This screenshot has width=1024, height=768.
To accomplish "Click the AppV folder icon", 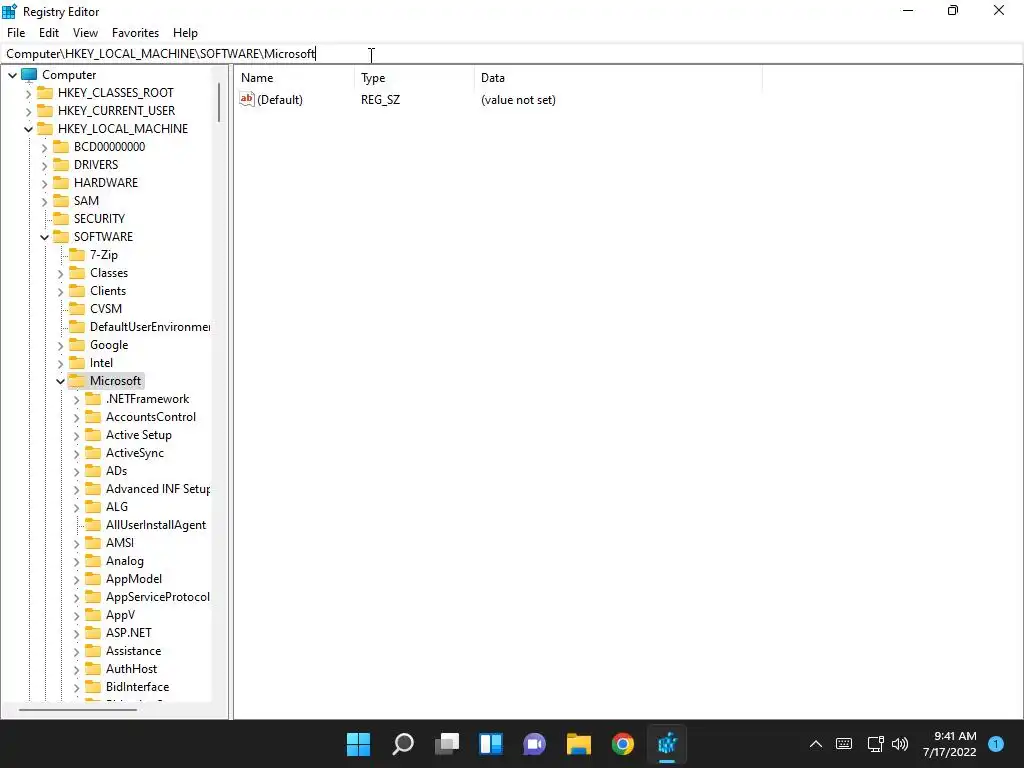I will 93,615.
